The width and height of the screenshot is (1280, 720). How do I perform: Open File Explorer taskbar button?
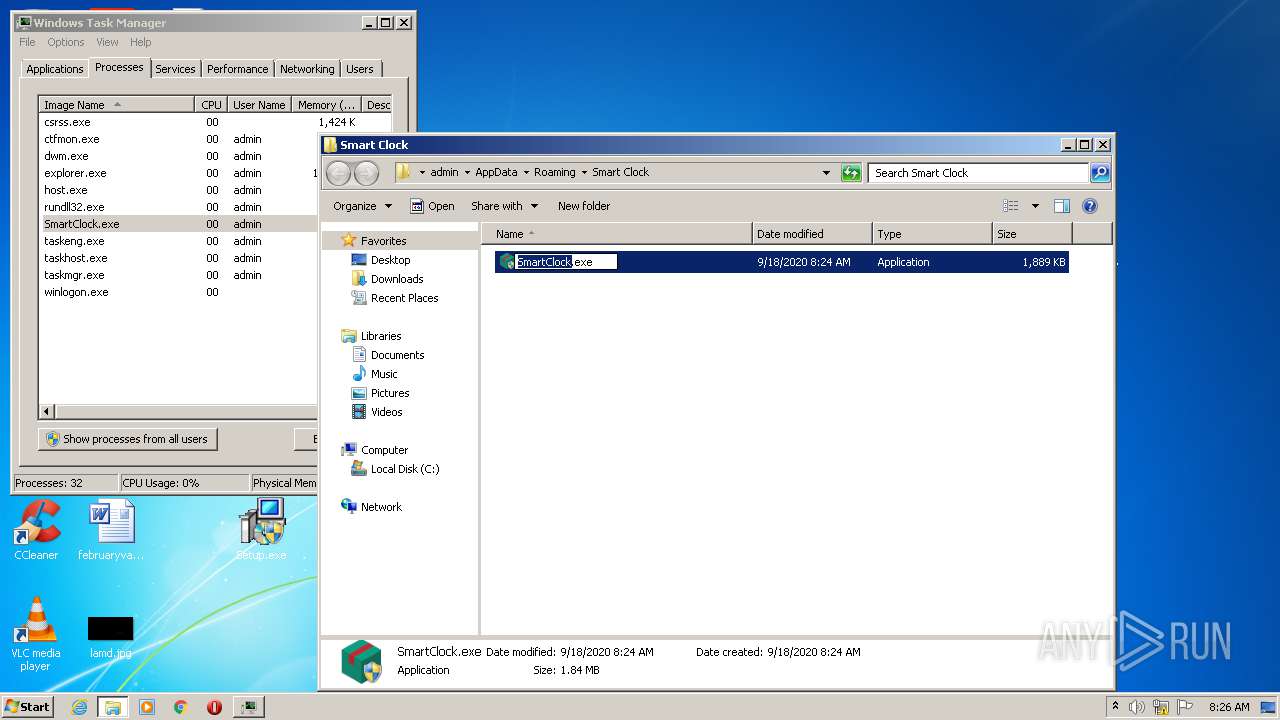113,707
